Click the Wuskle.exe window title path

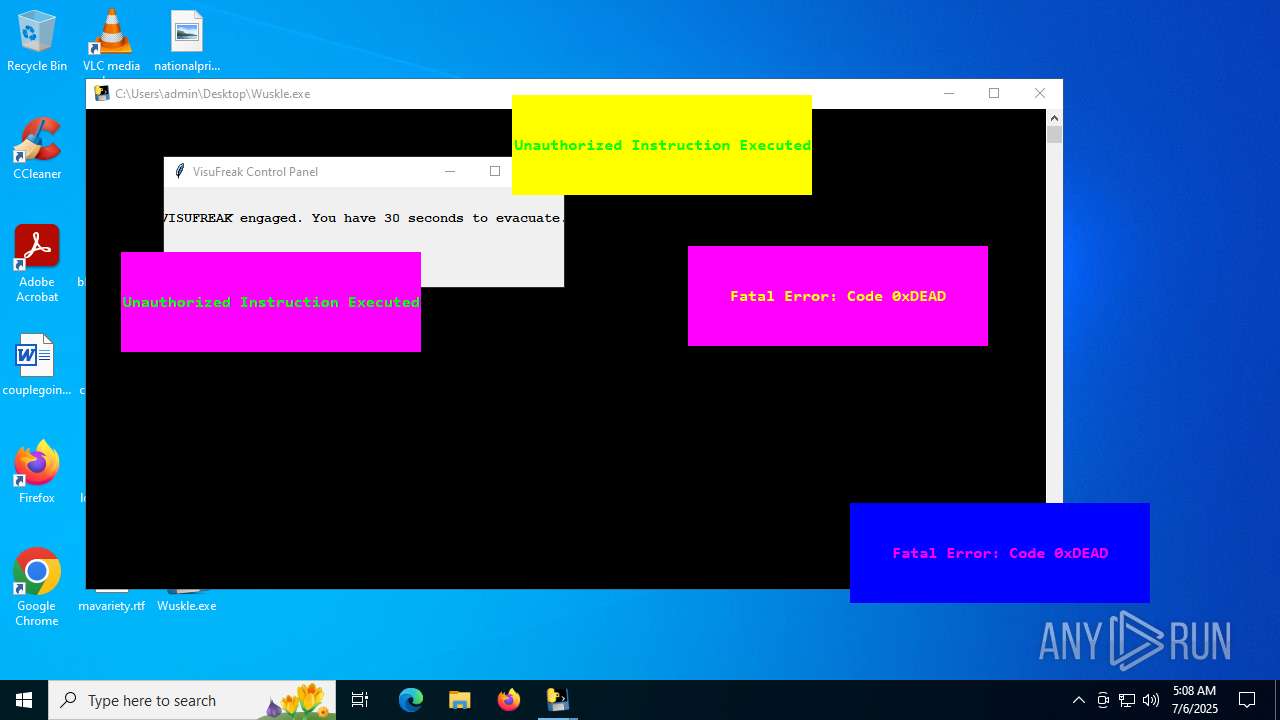click(213, 93)
